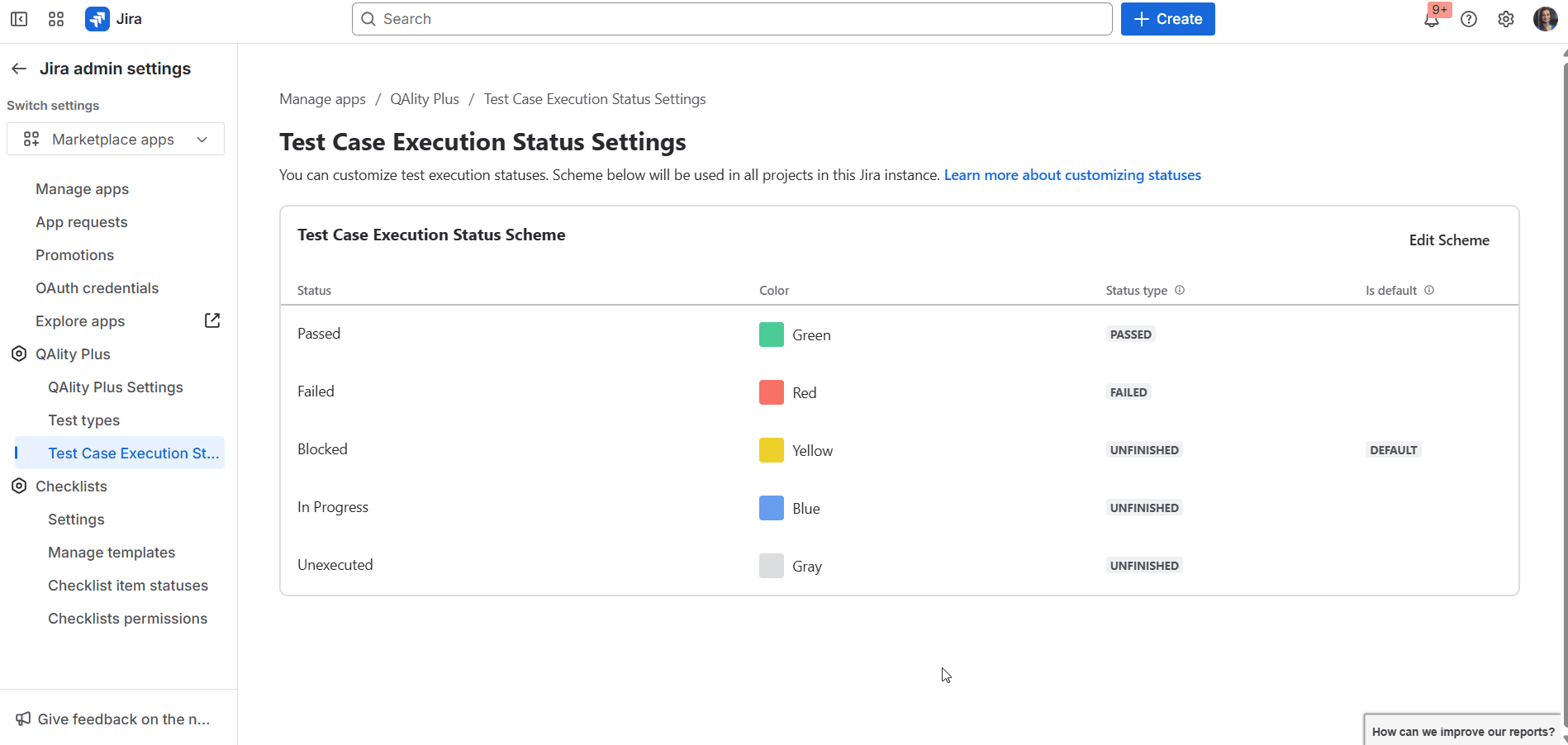Viewport: 1568px width, 745px height.
Task: Click the Checklists hexagon icon
Action: point(19,486)
